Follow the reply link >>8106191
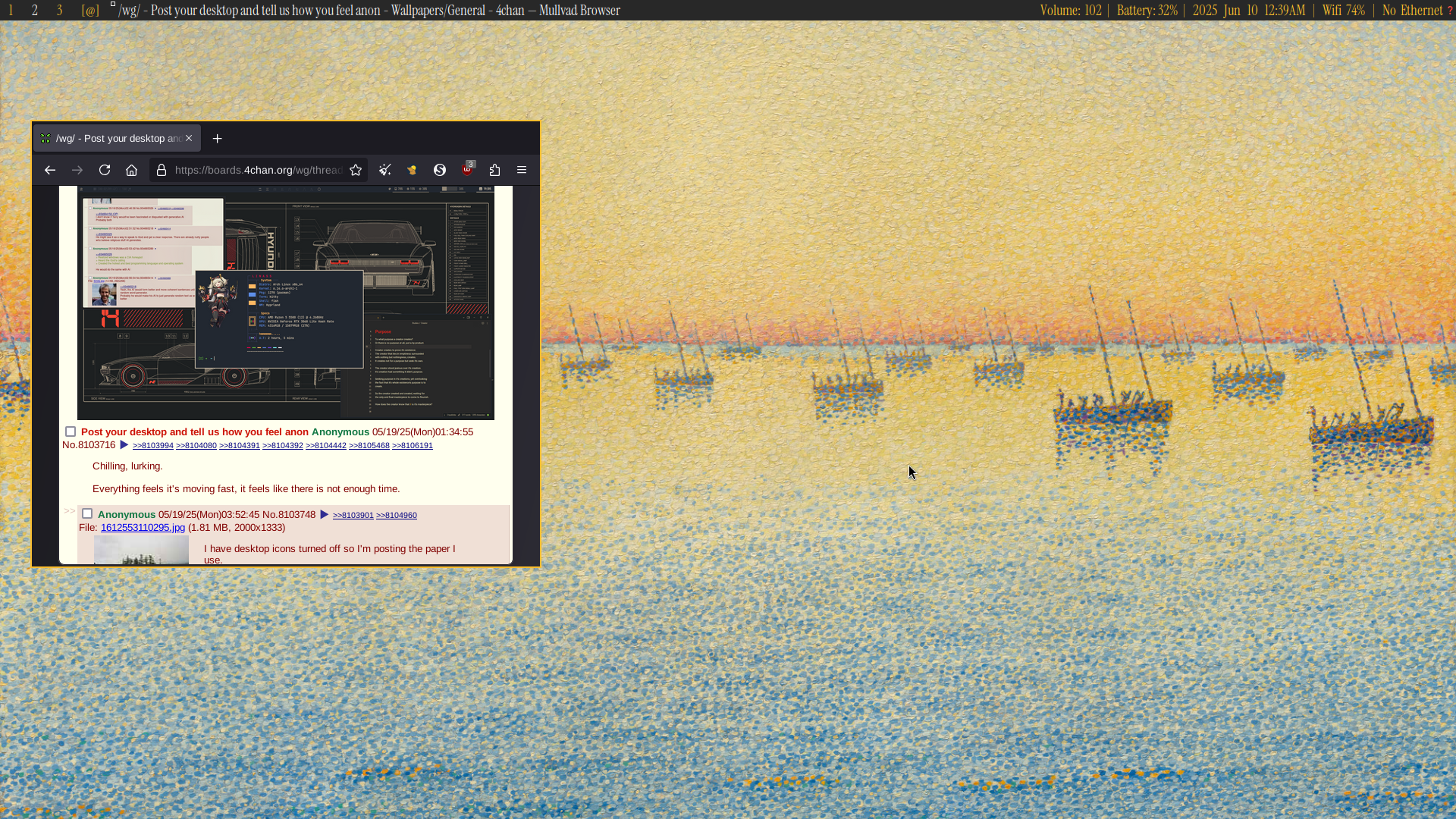The height and width of the screenshot is (819, 1456). (413, 446)
